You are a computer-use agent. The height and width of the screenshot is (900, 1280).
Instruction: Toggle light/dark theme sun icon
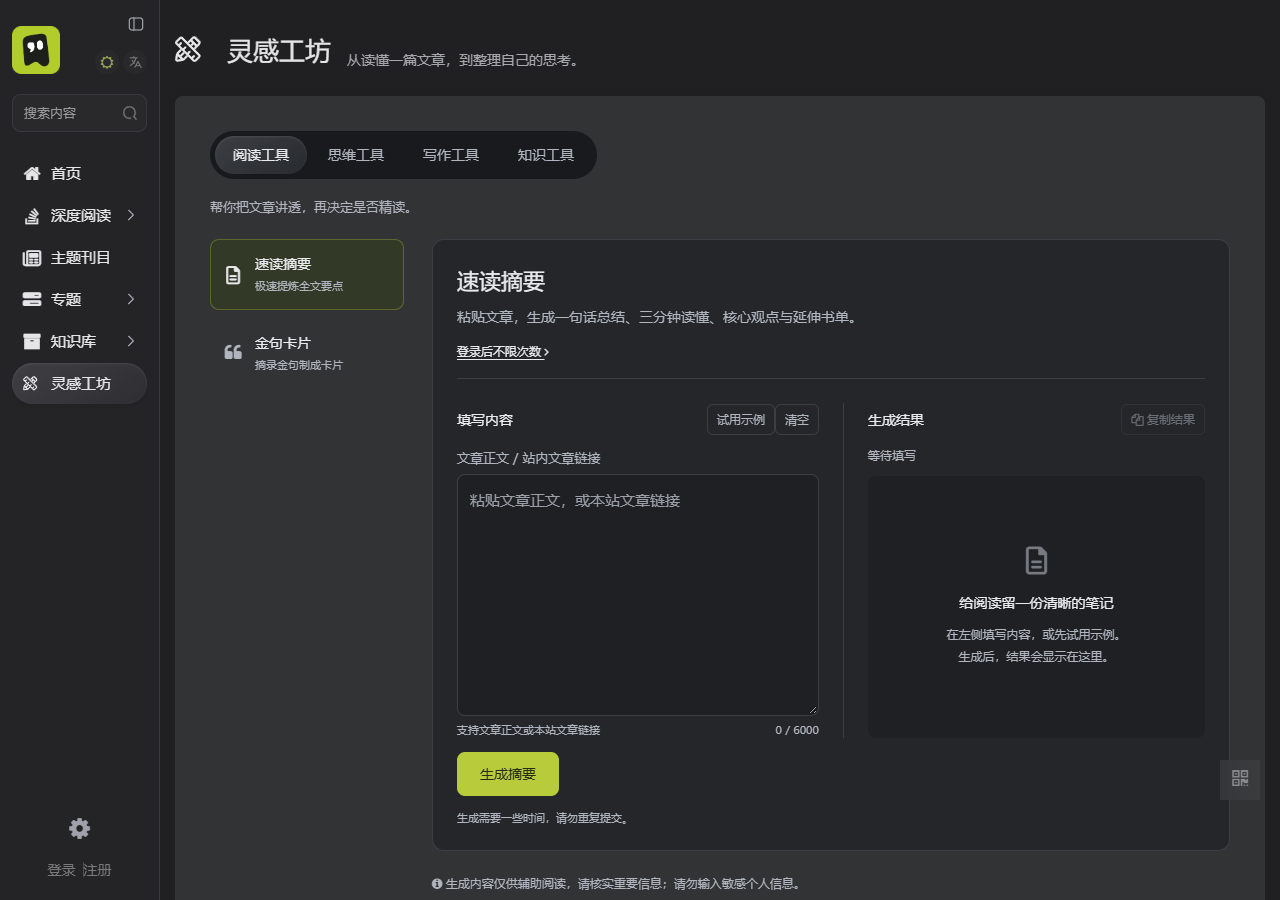tap(107, 62)
